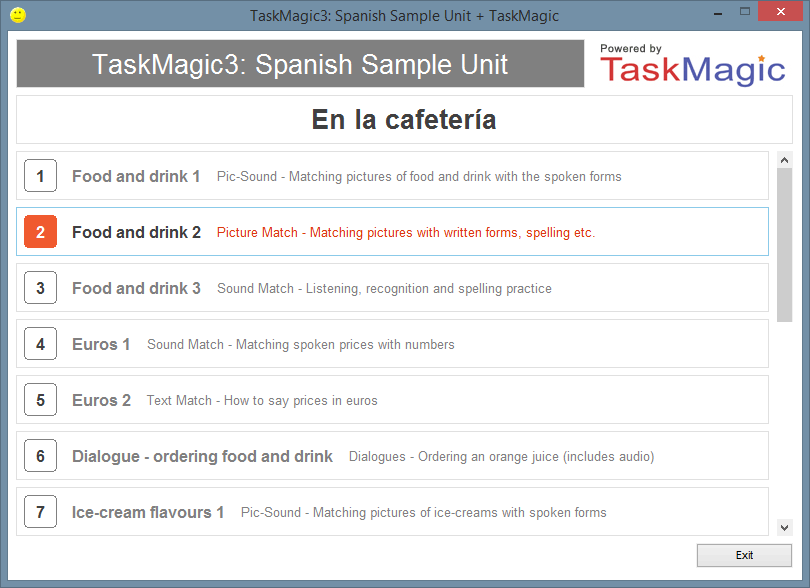Image resolution: width=810 pixels, height=588 pixels.
Task: Click the number 5 box icon
Action: tap(40, 400)
